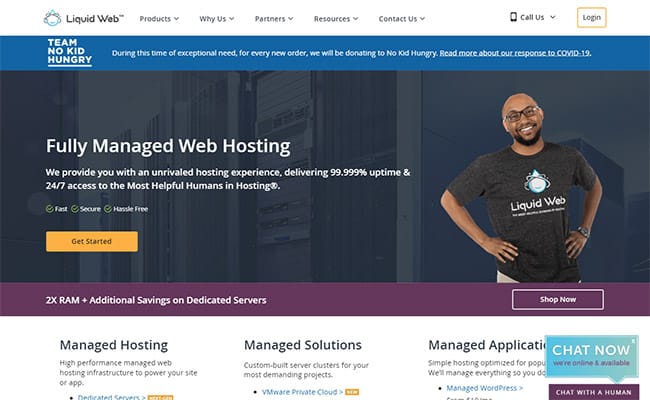Click the Login button
Screen dimensions: 650x400
(592, 18)
